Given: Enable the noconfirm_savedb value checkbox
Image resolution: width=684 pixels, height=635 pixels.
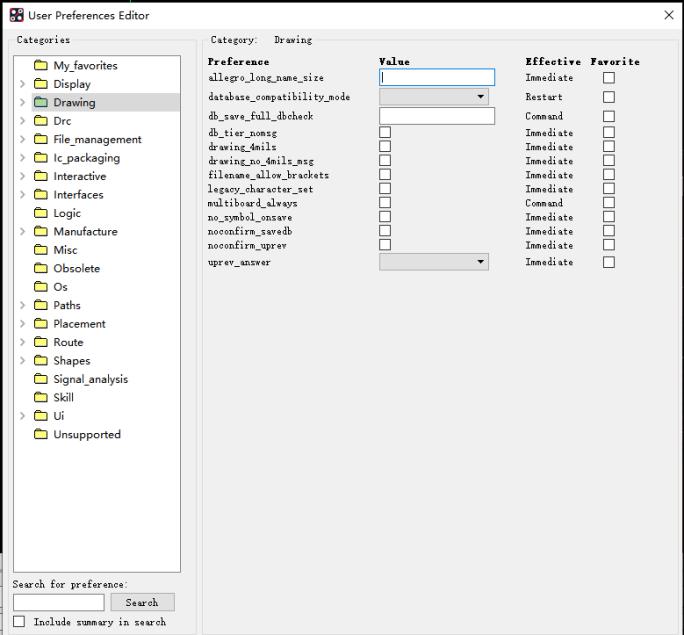Looking at the screenshot, I should click(385, 231).
